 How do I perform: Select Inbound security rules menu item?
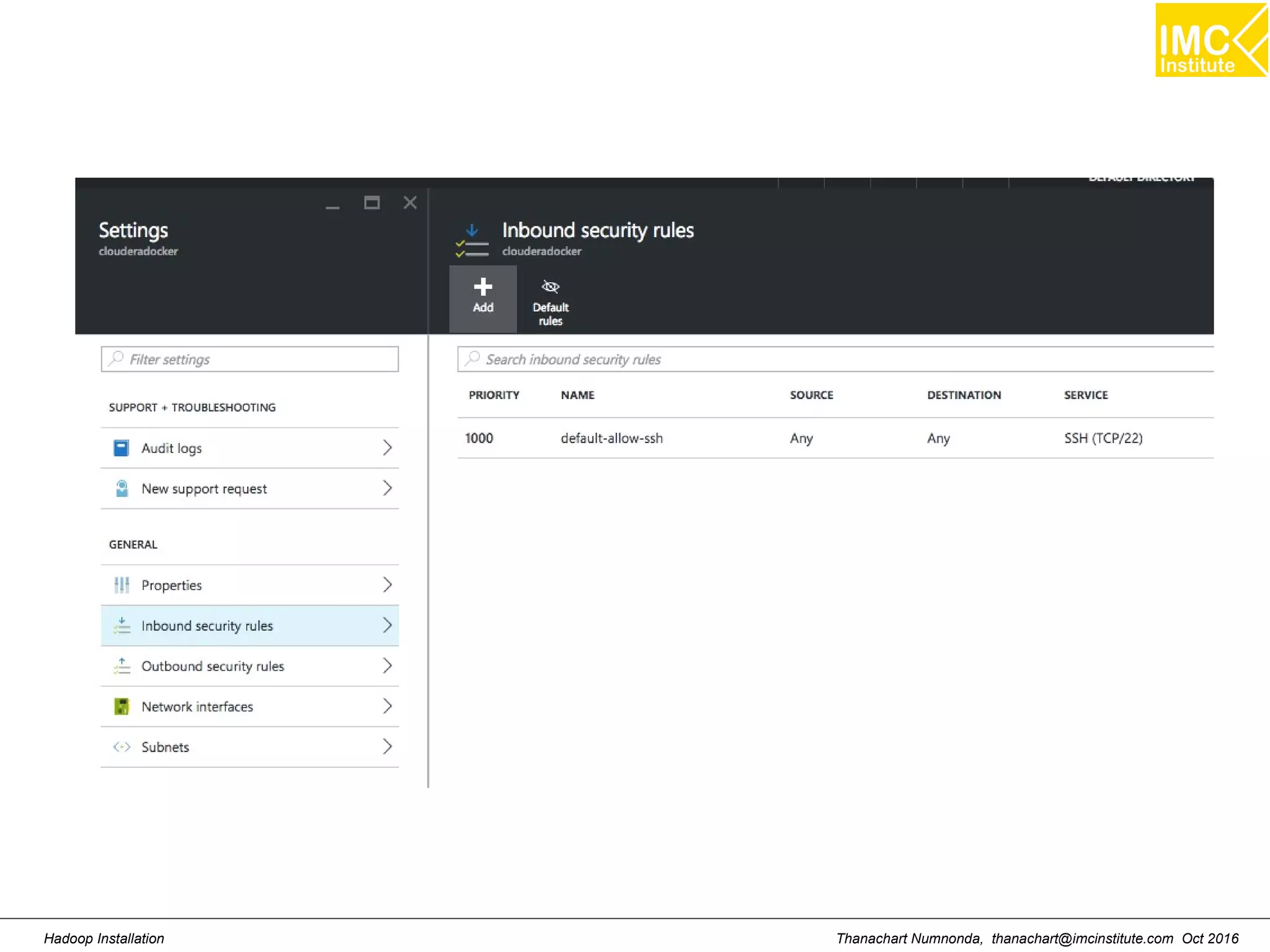coord(249,625)
